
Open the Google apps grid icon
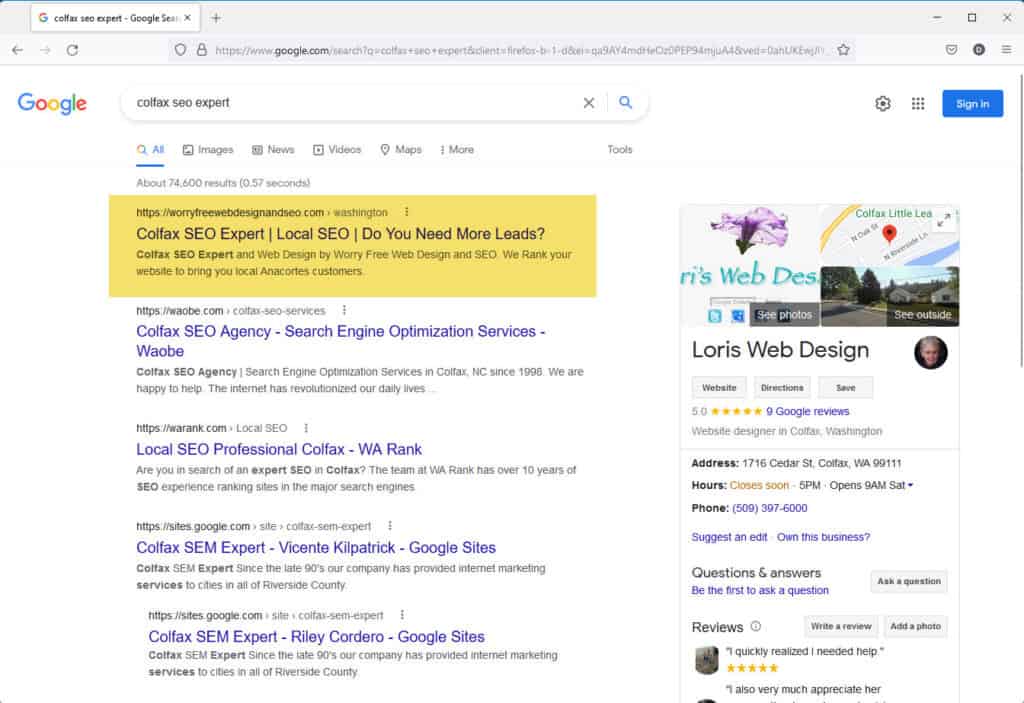tap(918, 103)
